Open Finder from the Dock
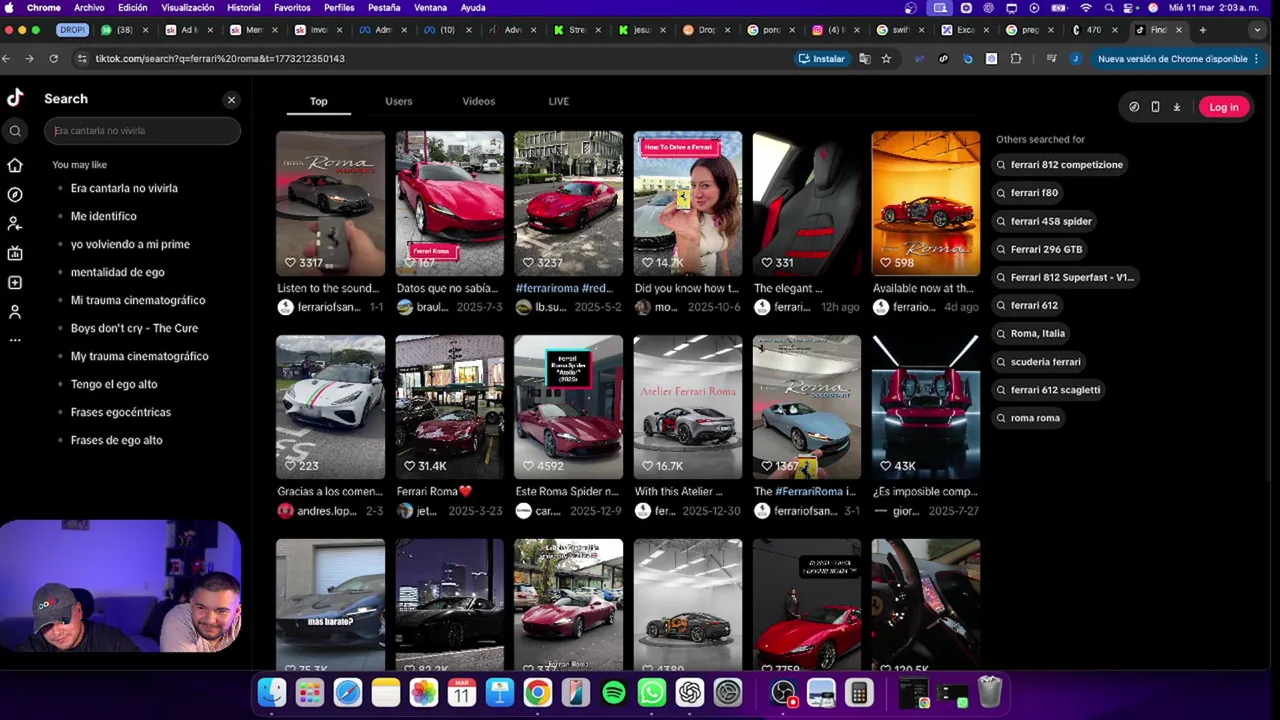 point(271,692)
